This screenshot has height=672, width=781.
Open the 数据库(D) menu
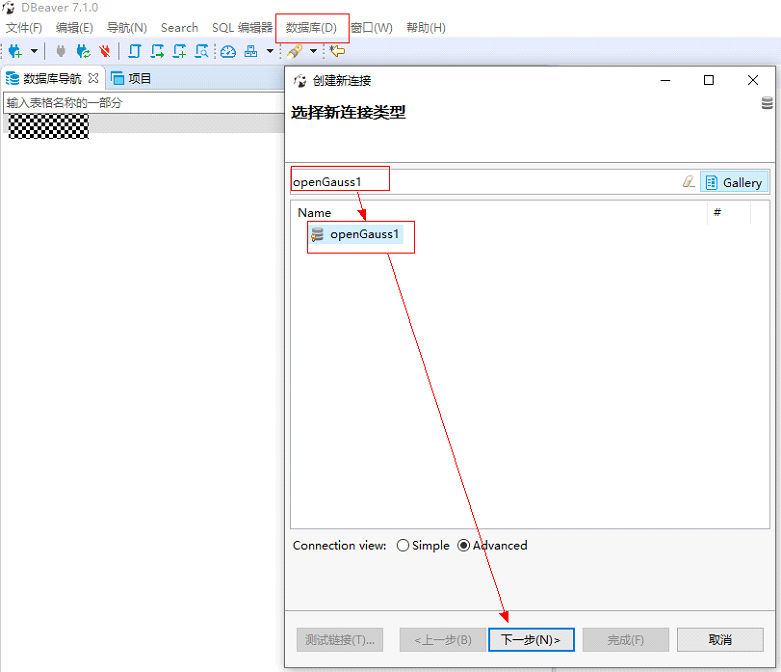point(311,28)
